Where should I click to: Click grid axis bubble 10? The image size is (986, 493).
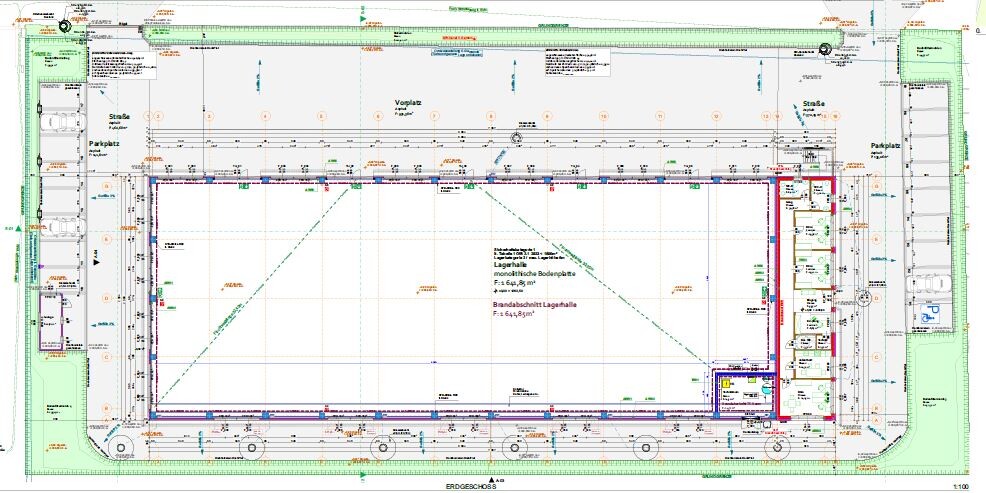tap(603, 116)
